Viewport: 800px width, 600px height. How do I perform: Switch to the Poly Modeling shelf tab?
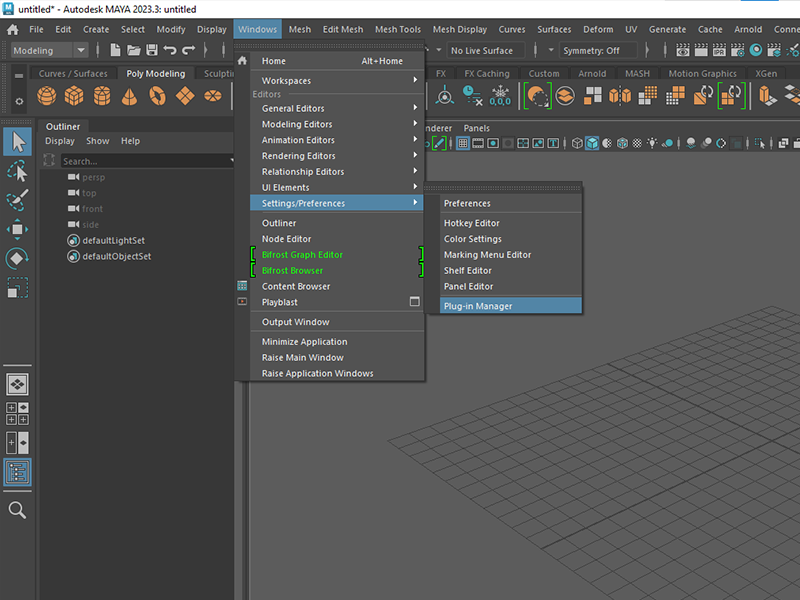click(156, 73)
